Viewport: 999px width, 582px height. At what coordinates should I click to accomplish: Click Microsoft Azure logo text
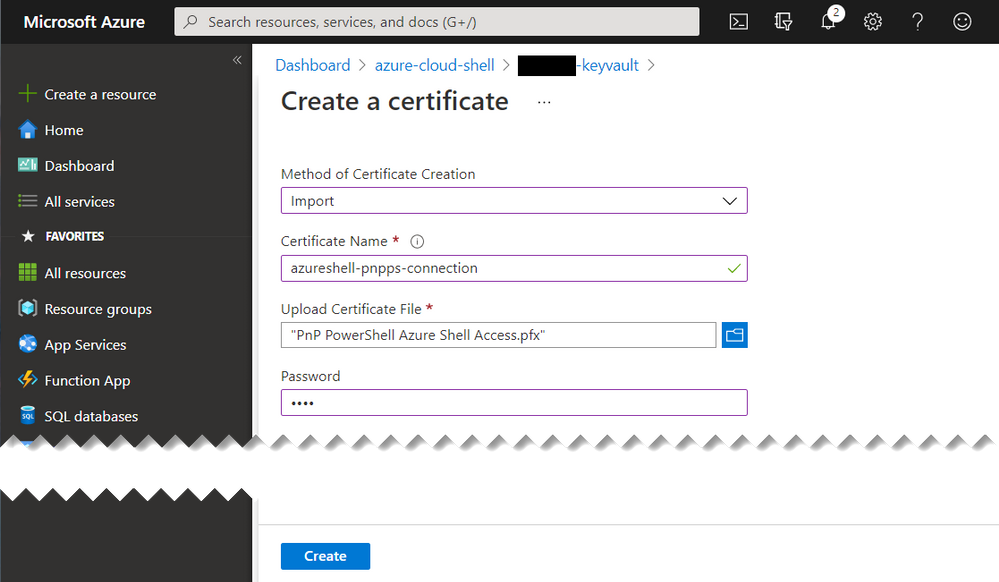[x=84, y=22]
